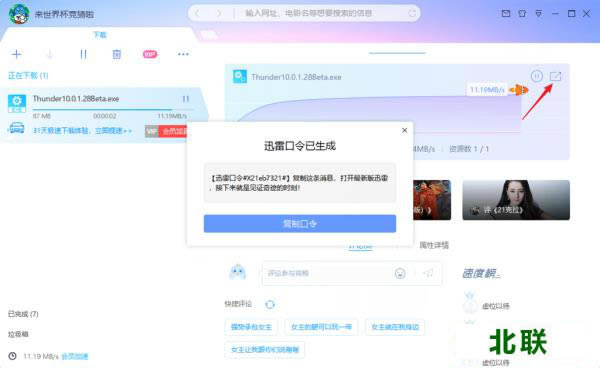Image resolution: width=600 pixels, height=368 pixels.
Task: Select the 正在下载 (1) list section
Action: click(28, 76)
